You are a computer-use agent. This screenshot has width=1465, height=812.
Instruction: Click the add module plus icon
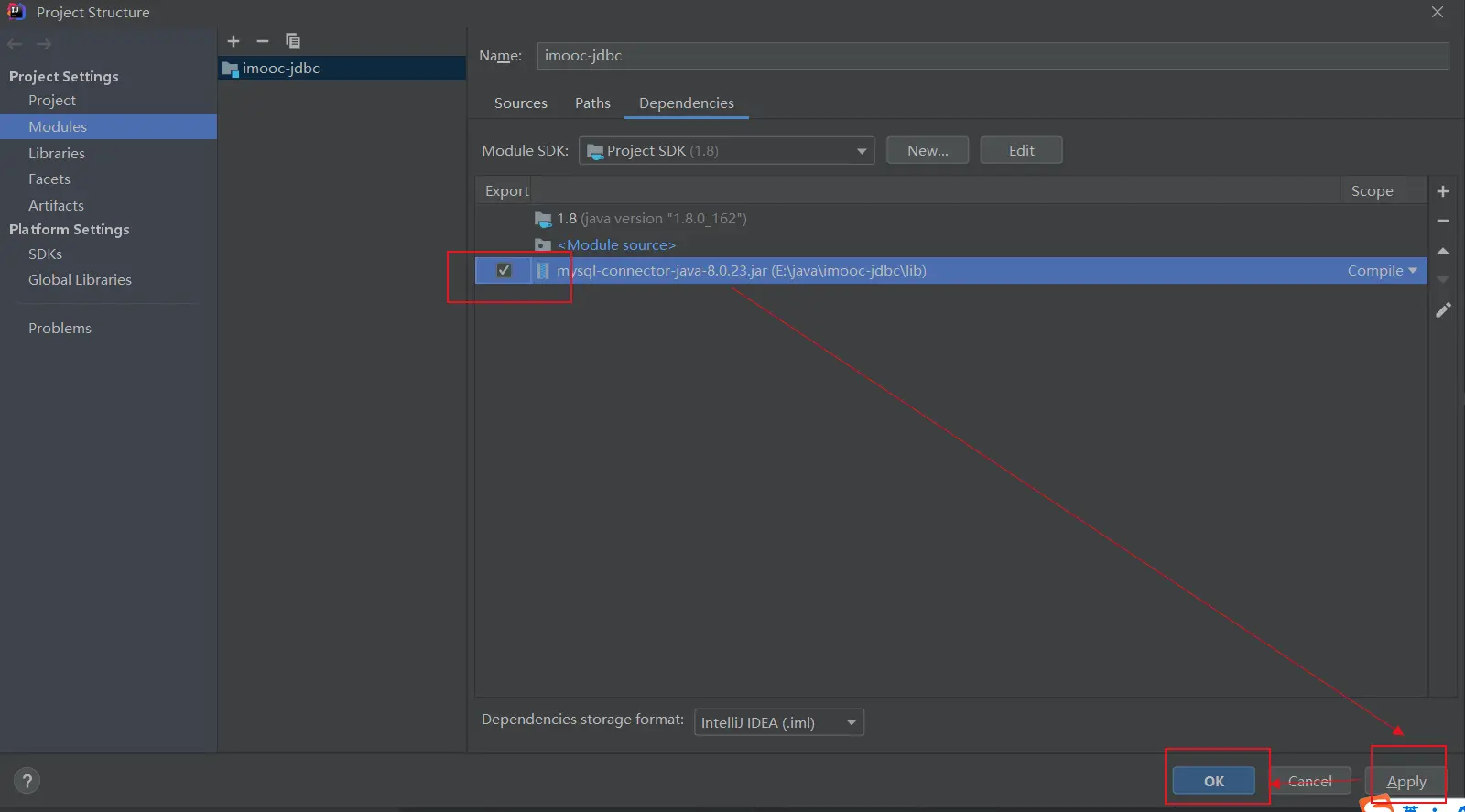pos(233,41)
